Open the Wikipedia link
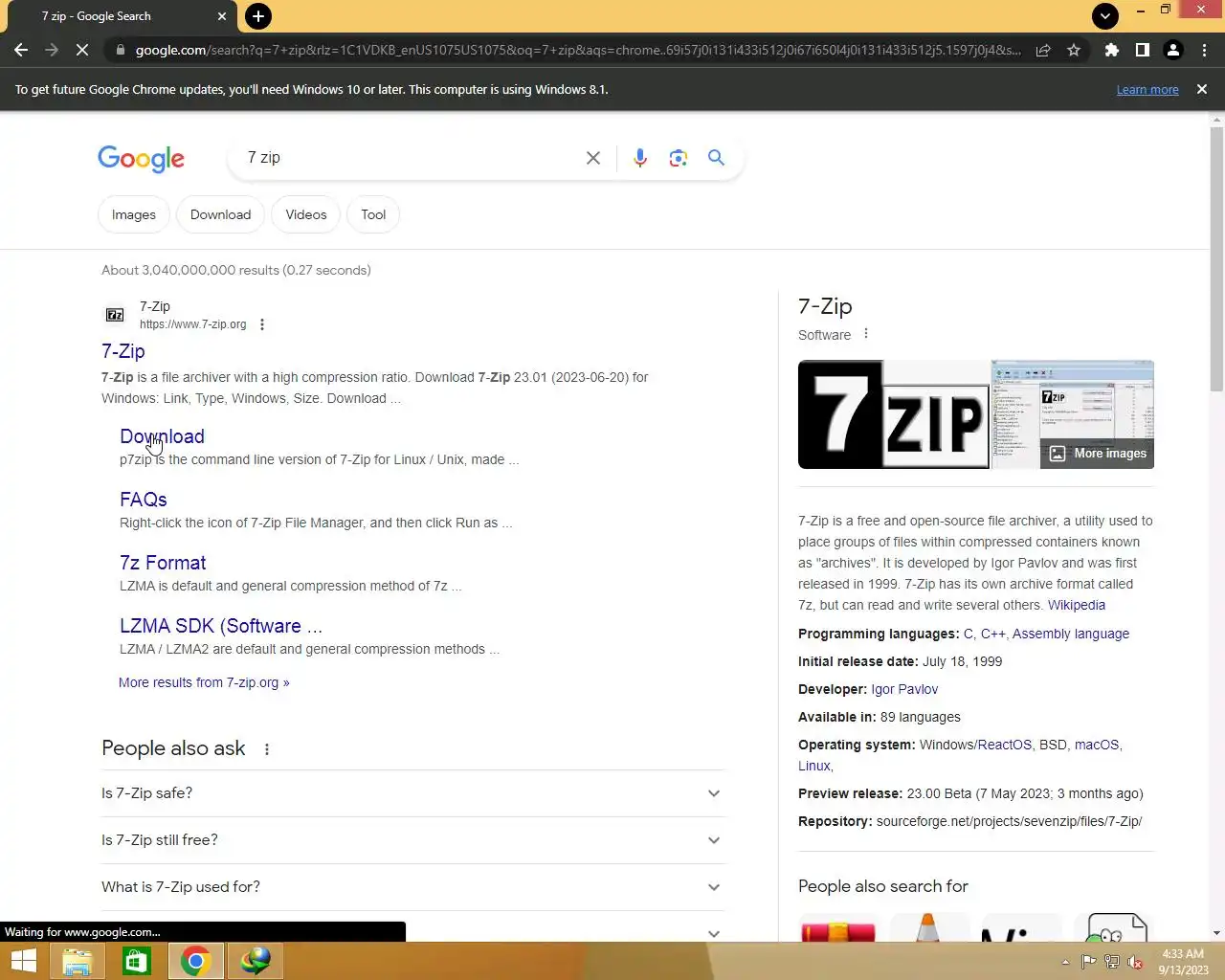The image size is (1225, 980). [1077, 605]
